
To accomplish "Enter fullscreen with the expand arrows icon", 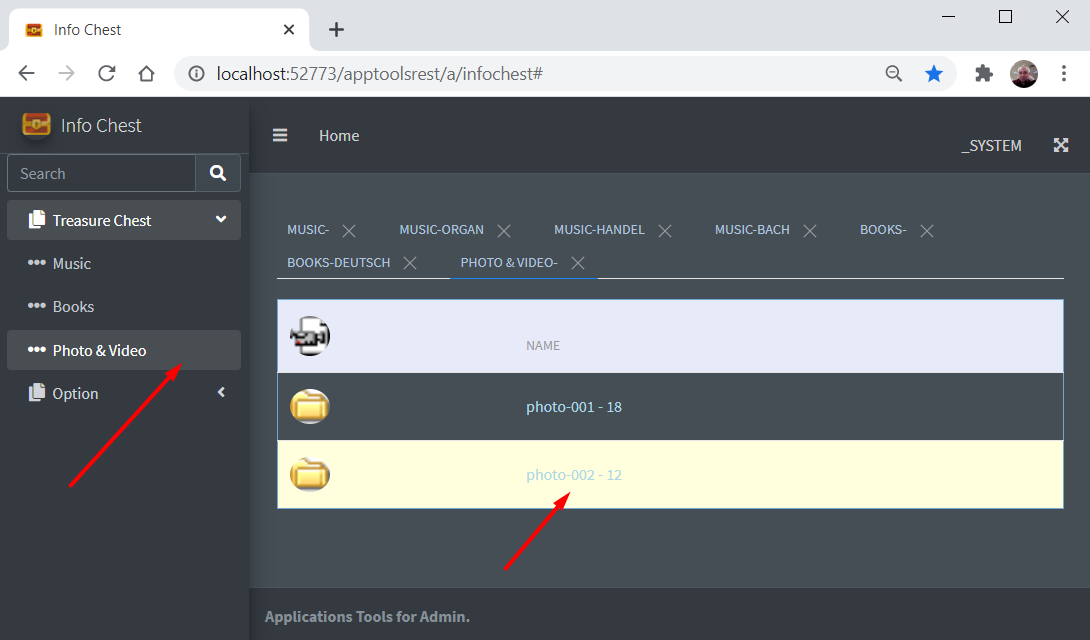I will pyautogui.click(x=1061, y=145).
